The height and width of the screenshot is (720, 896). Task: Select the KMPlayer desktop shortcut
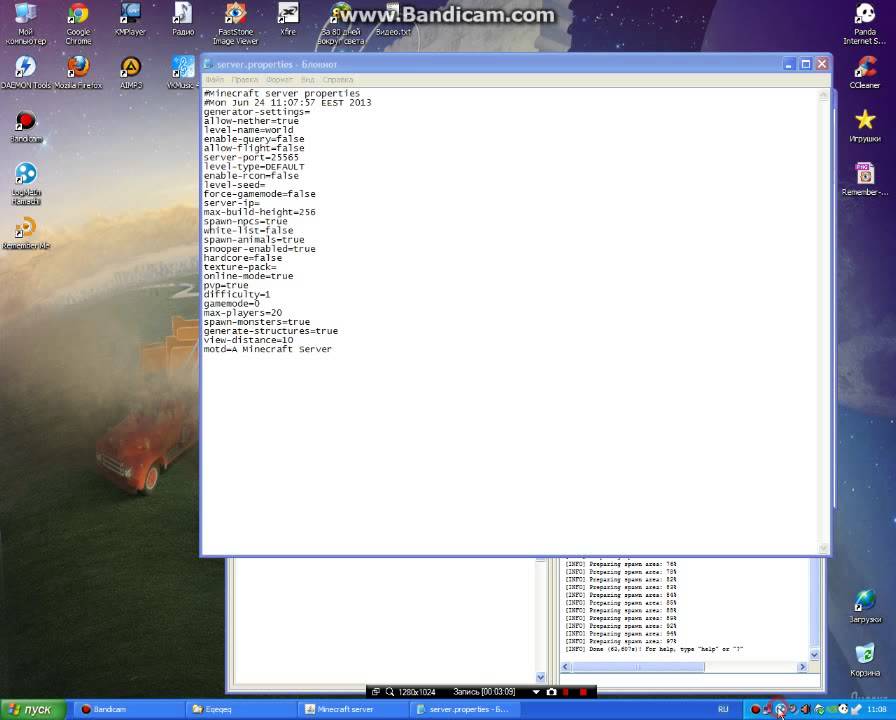[130, 20]
